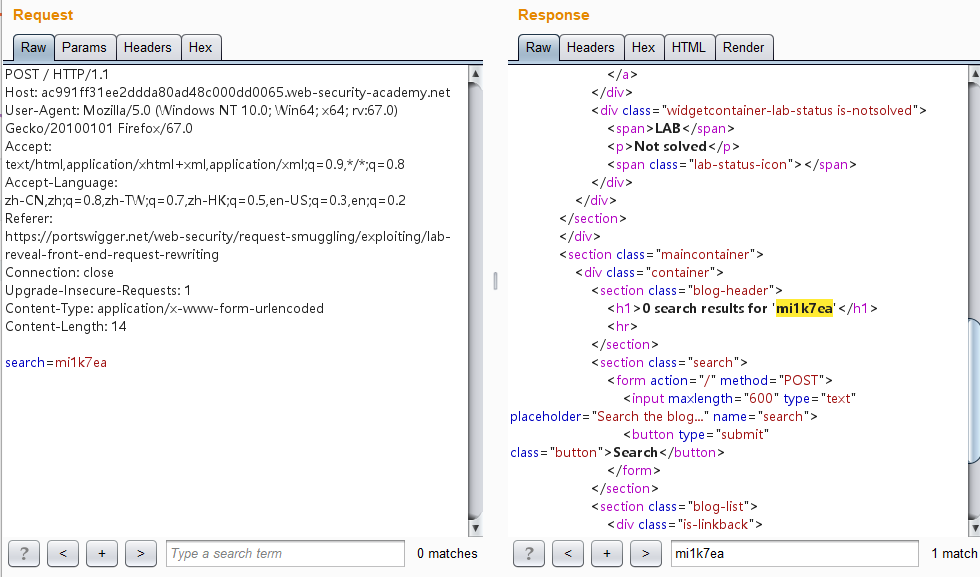The width and height of the screenshot is (980, 577).
Task: Jump to previous match in response pane
Action: (x=567, y=553)
